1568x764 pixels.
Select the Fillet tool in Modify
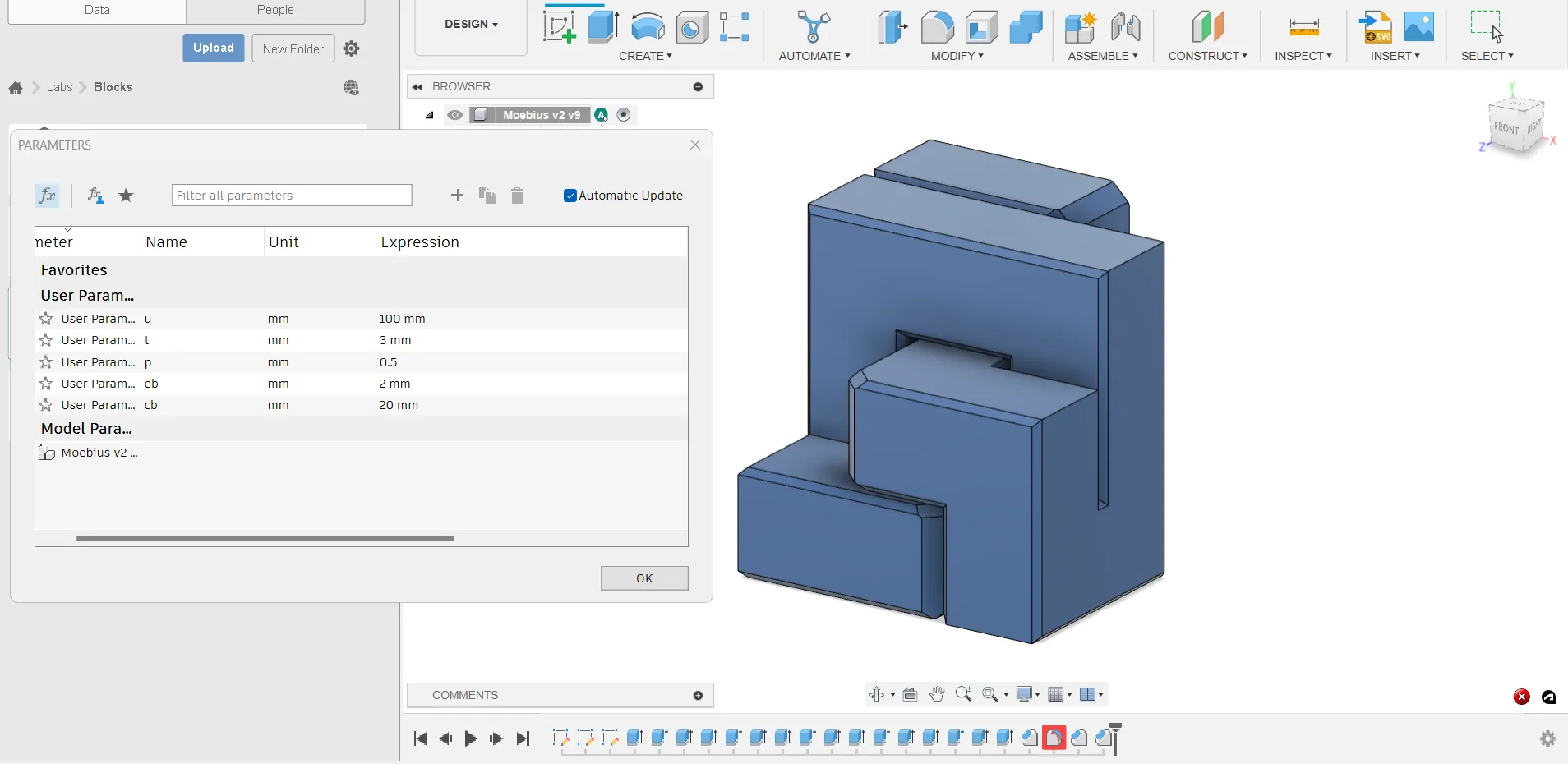(x=937, y=28)
